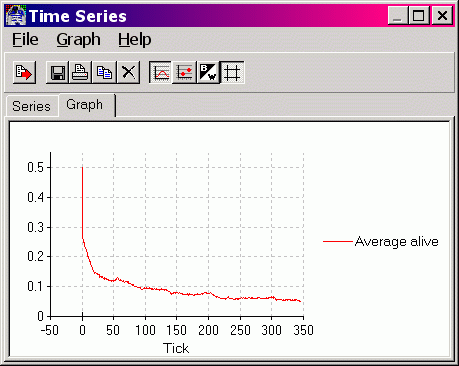Click the red legend line swatch
This screenshot has height=366, width=459.
pyautogui.click(x=338, y=241)
